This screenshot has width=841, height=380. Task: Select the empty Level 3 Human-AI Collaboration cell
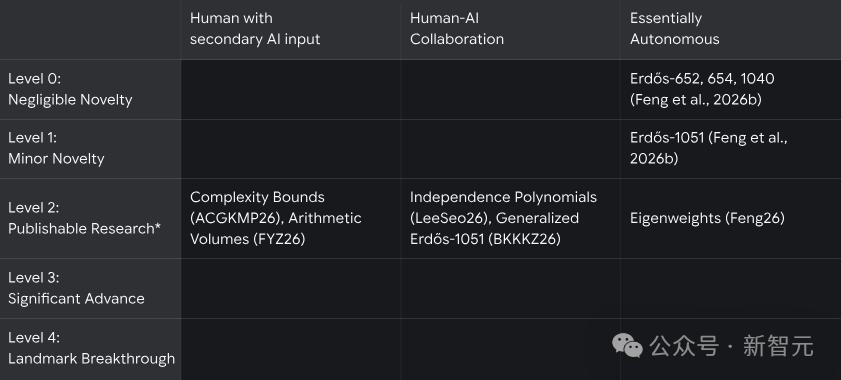(x=510, y=289)
